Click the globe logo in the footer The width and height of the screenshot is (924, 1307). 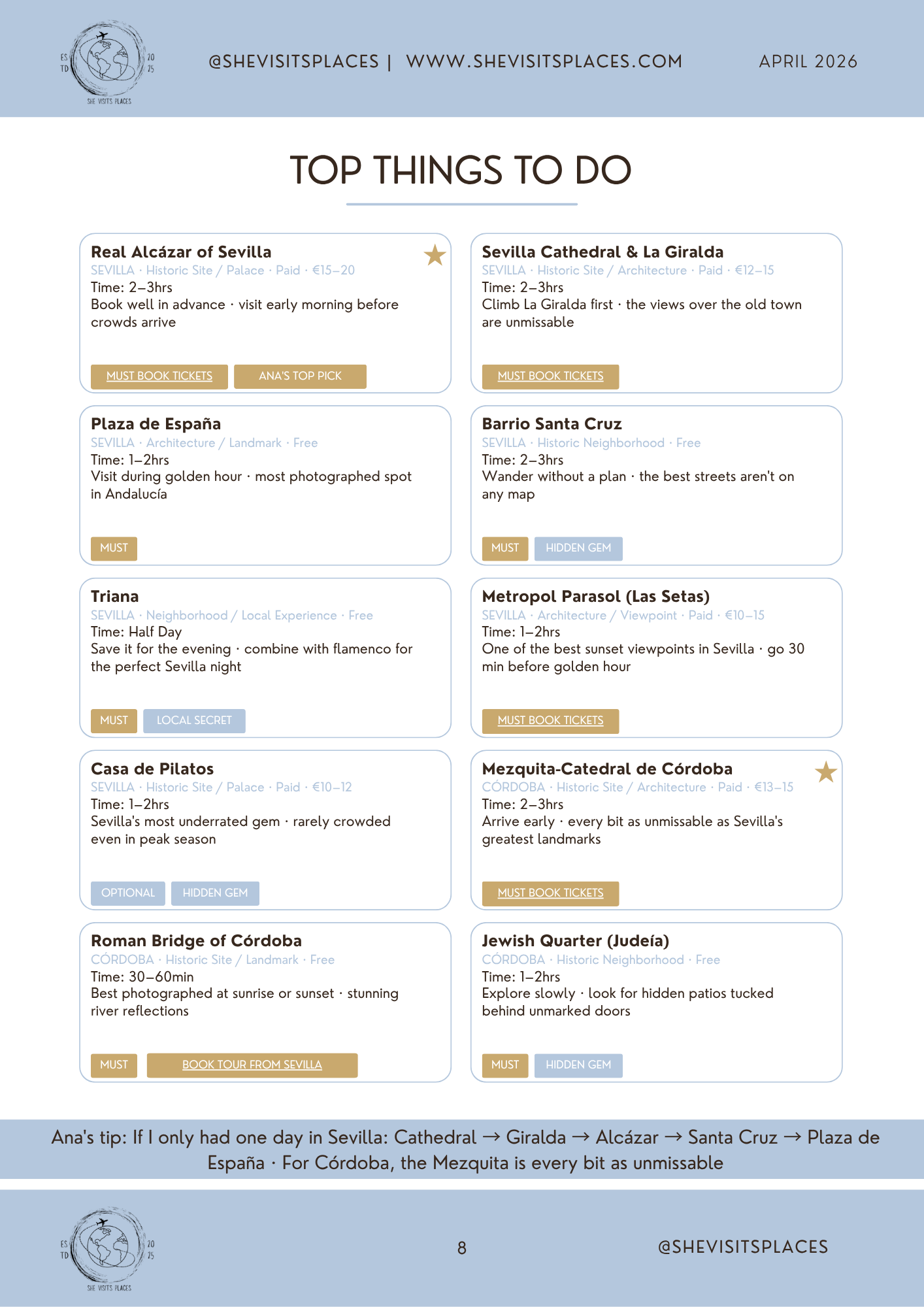pyautogui.click(x=107, y=1249)
